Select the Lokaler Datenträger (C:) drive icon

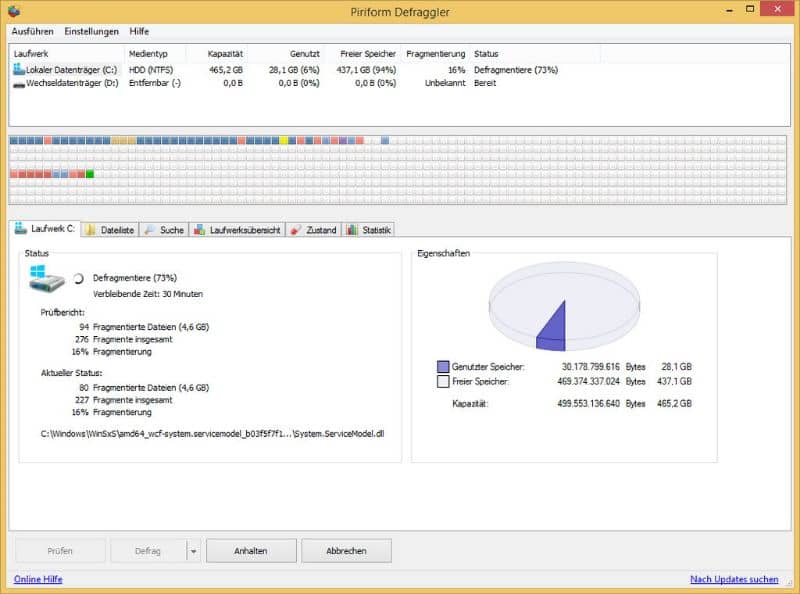point(19,69)
